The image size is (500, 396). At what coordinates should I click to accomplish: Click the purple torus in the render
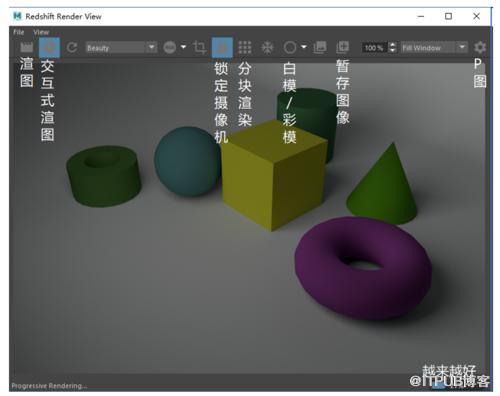pos(363,267)
